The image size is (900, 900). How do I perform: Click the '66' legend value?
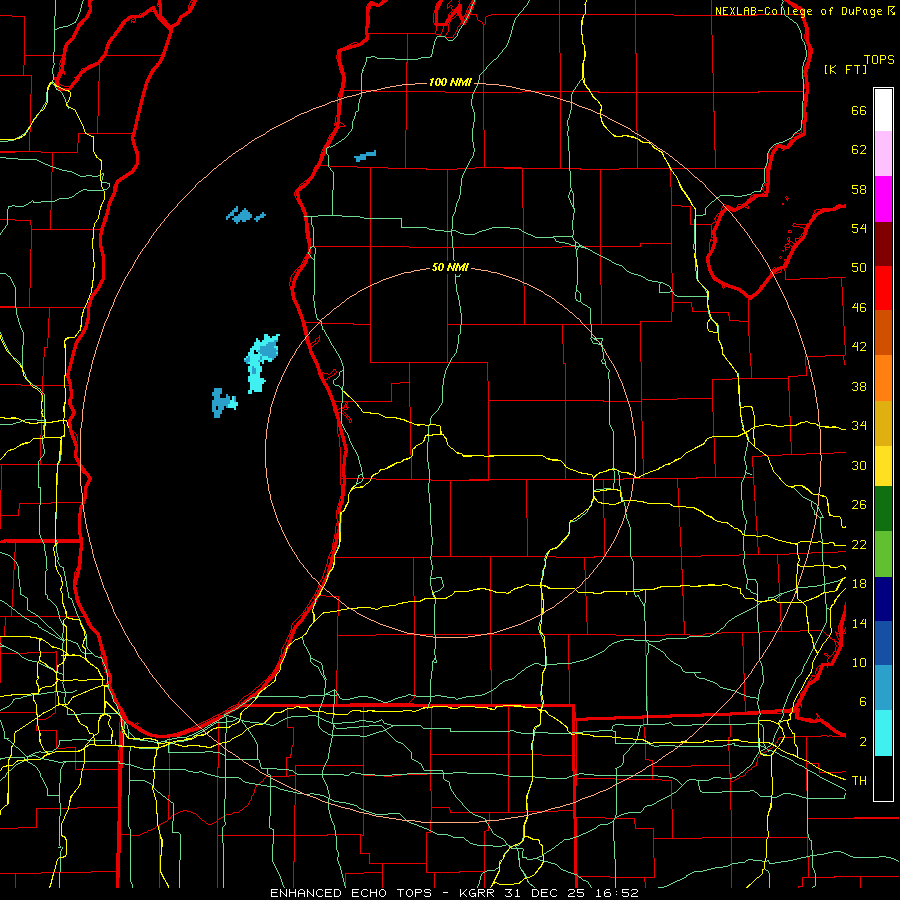click(859, 110)
